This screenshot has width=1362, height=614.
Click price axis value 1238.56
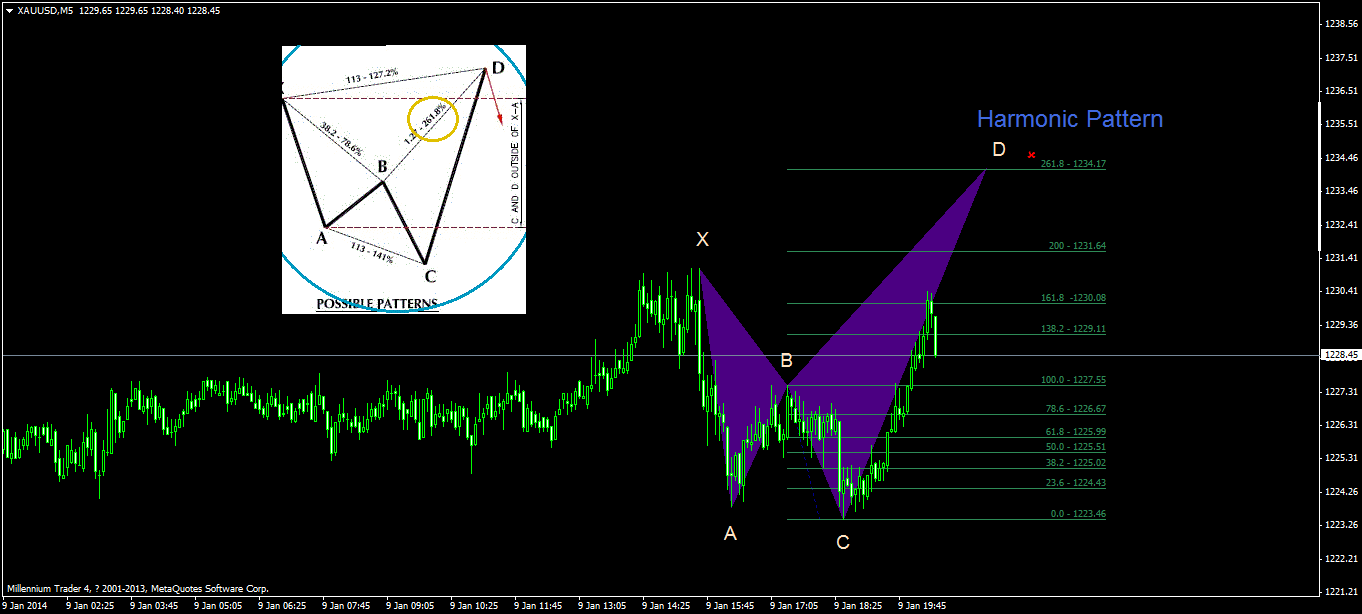point(1339,24)
